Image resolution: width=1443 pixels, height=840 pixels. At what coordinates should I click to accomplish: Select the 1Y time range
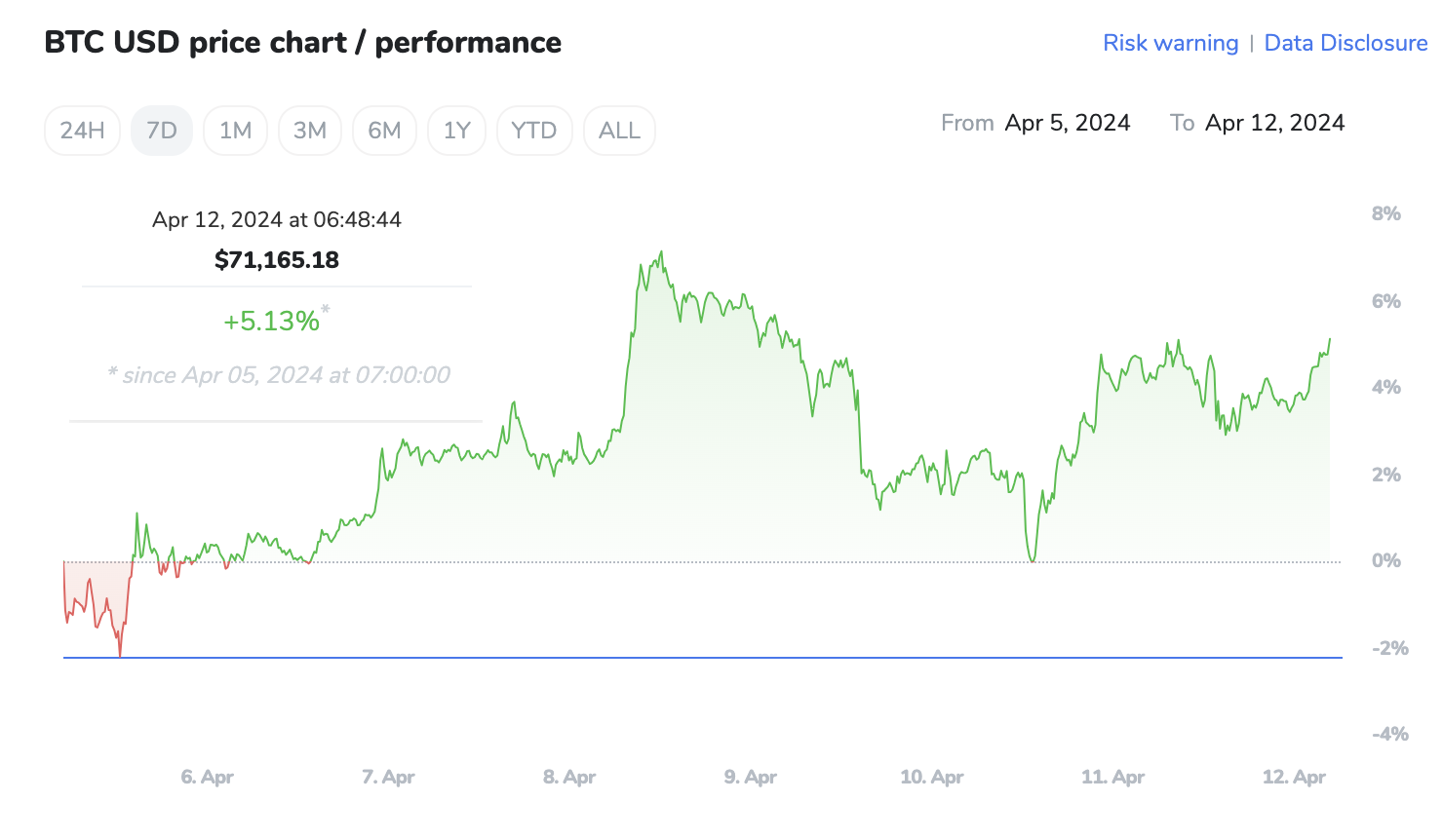coord(456,130)
